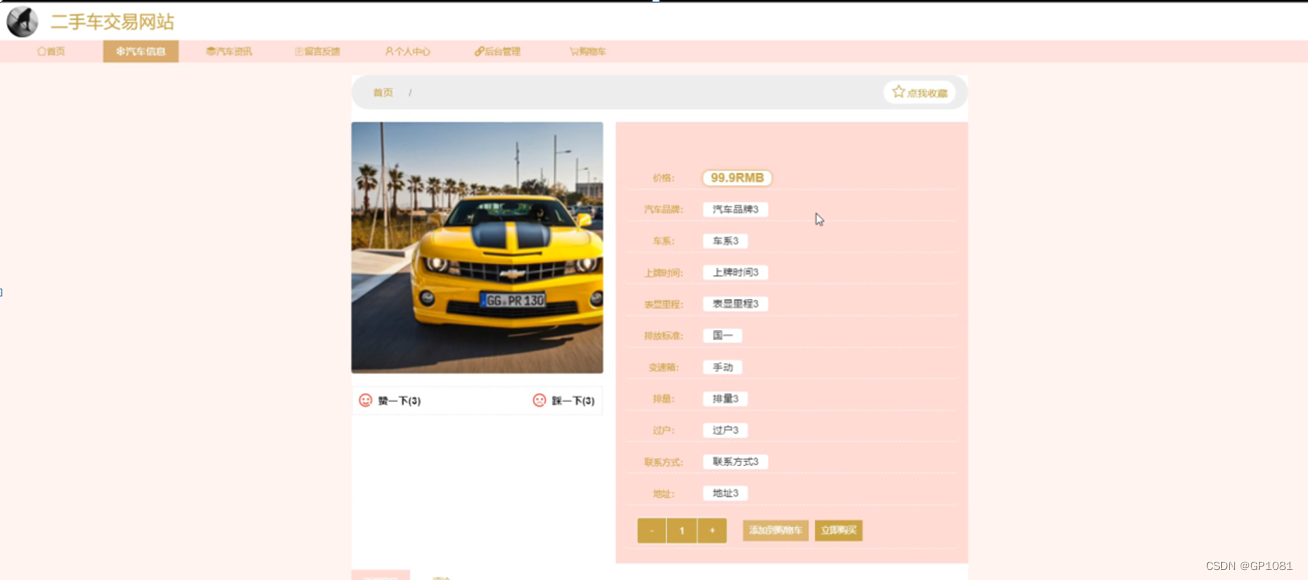Click the round site logo avatar
Viewport: 1308px width, 580px height.
point(22,22)
